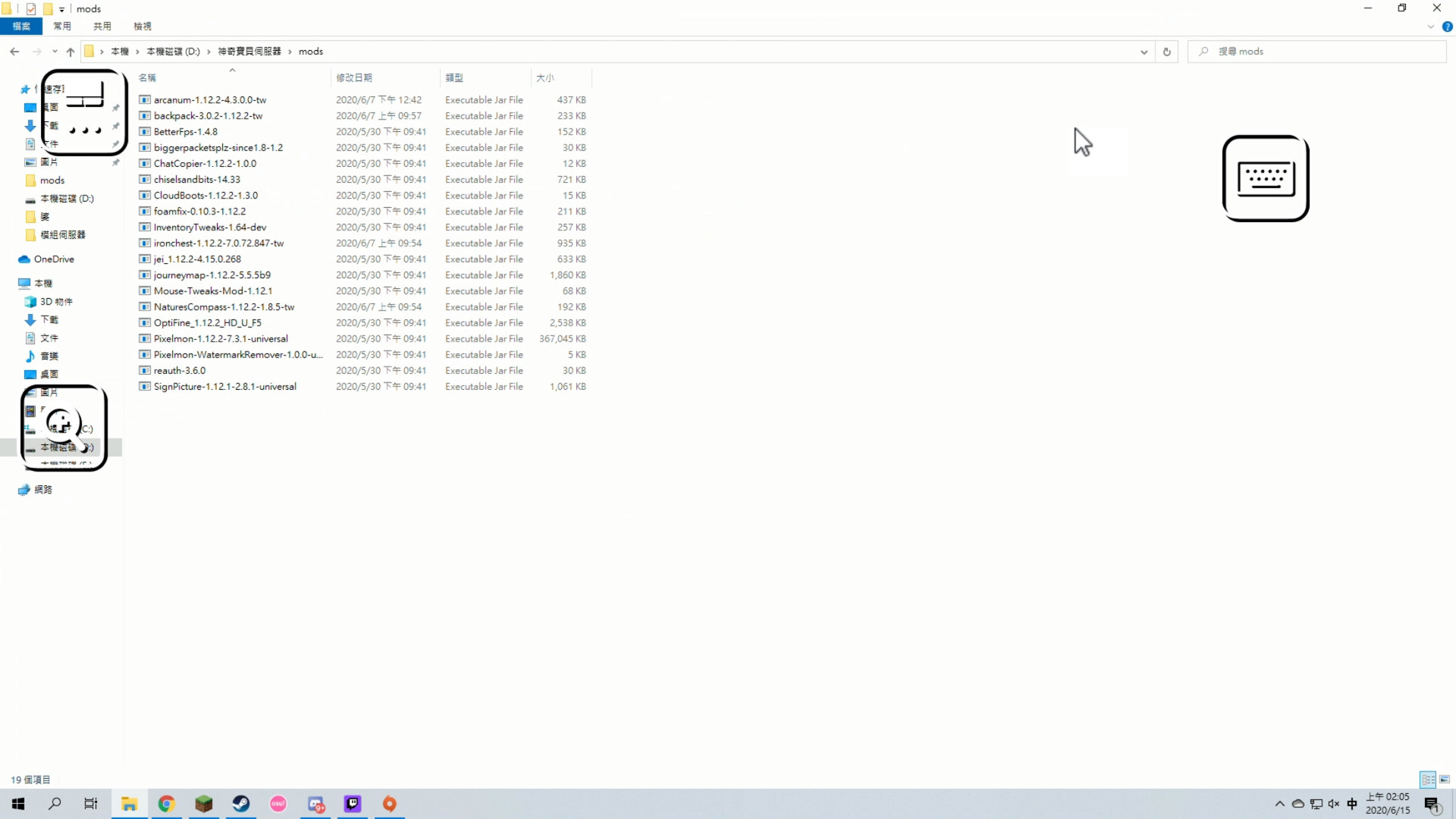Click 本機磁碟 (D:) in the breadcrumb path
The image size is (1456, 819).
click(173, 52)
